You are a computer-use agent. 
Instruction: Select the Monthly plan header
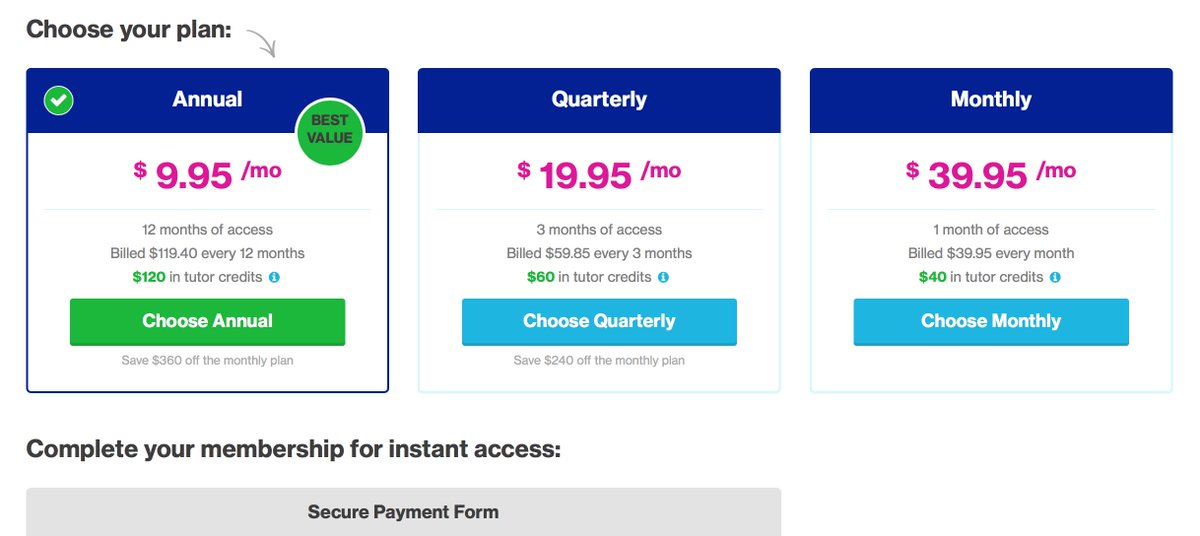tap(991, 100)
